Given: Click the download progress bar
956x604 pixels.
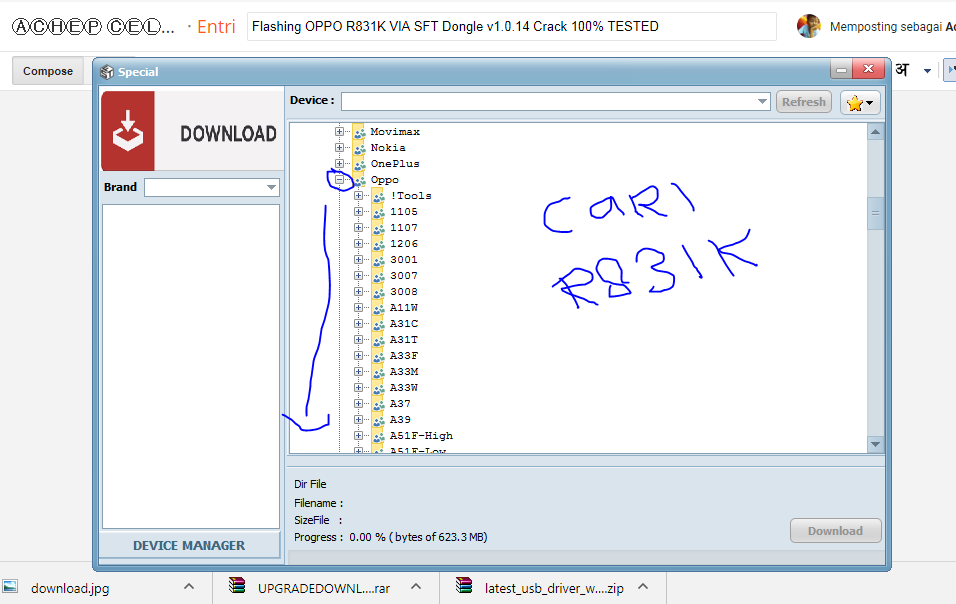Looking at the screenshot, I should [x=587, y=557].
